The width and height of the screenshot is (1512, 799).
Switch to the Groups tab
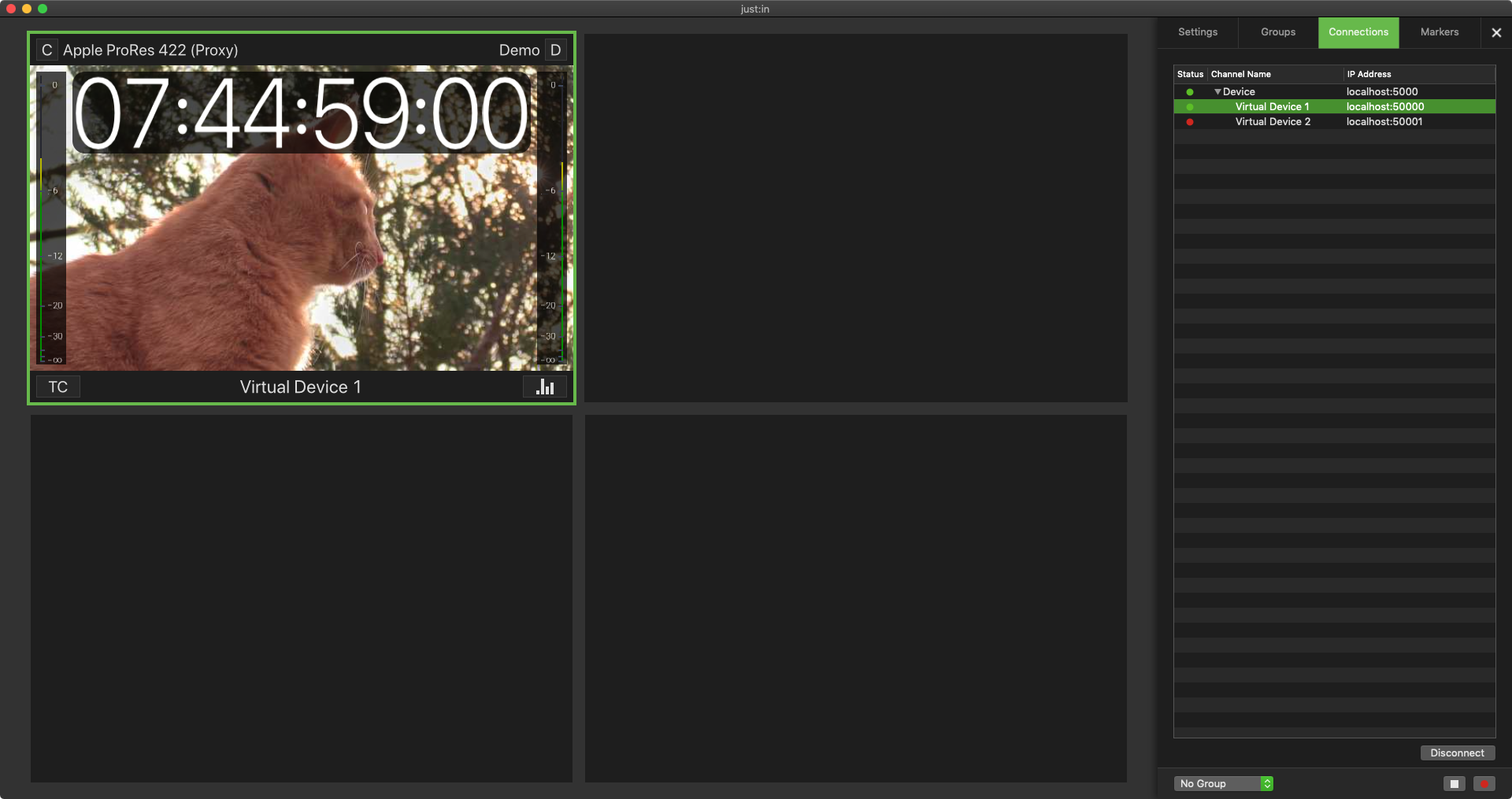1278,32
